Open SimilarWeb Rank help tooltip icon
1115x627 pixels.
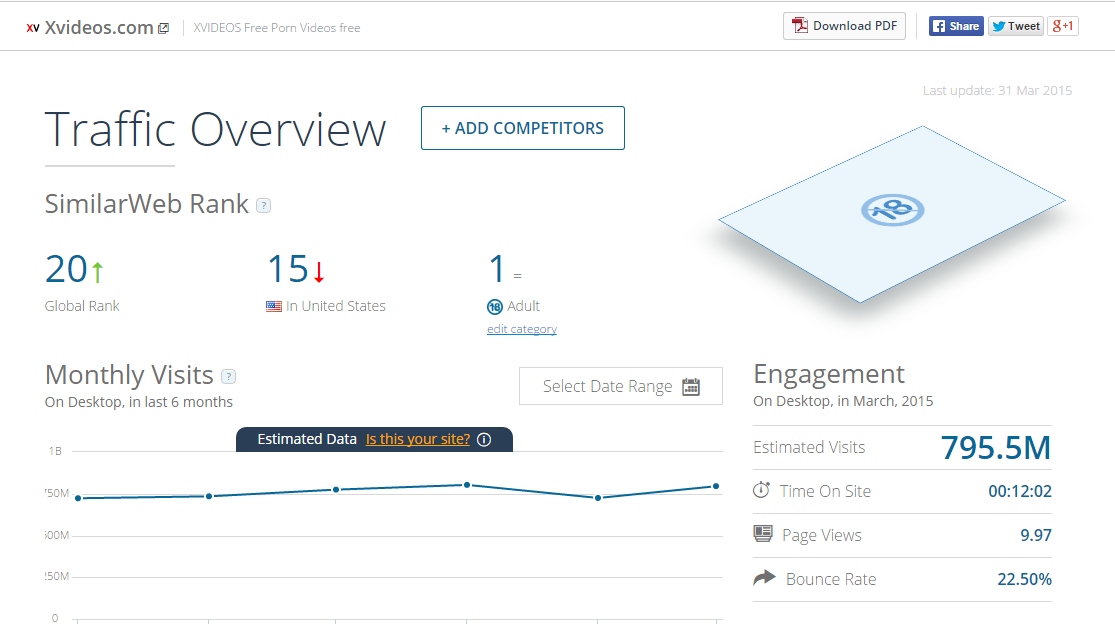pos(263,205)
